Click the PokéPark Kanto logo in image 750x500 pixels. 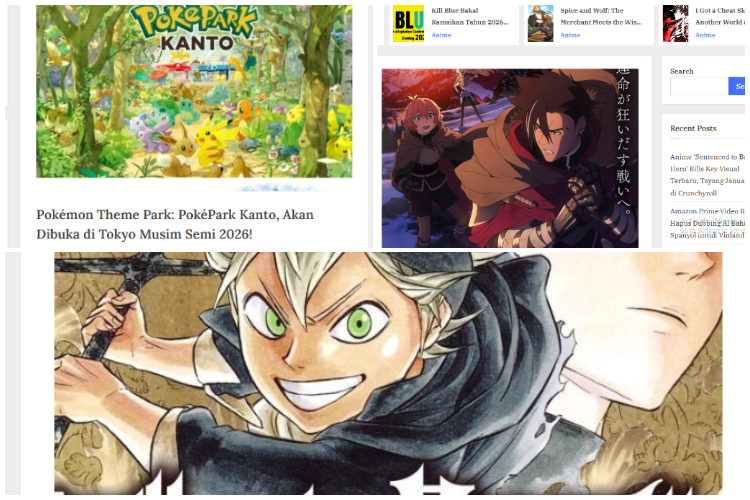pyautogui.click(x=194, y=27)
